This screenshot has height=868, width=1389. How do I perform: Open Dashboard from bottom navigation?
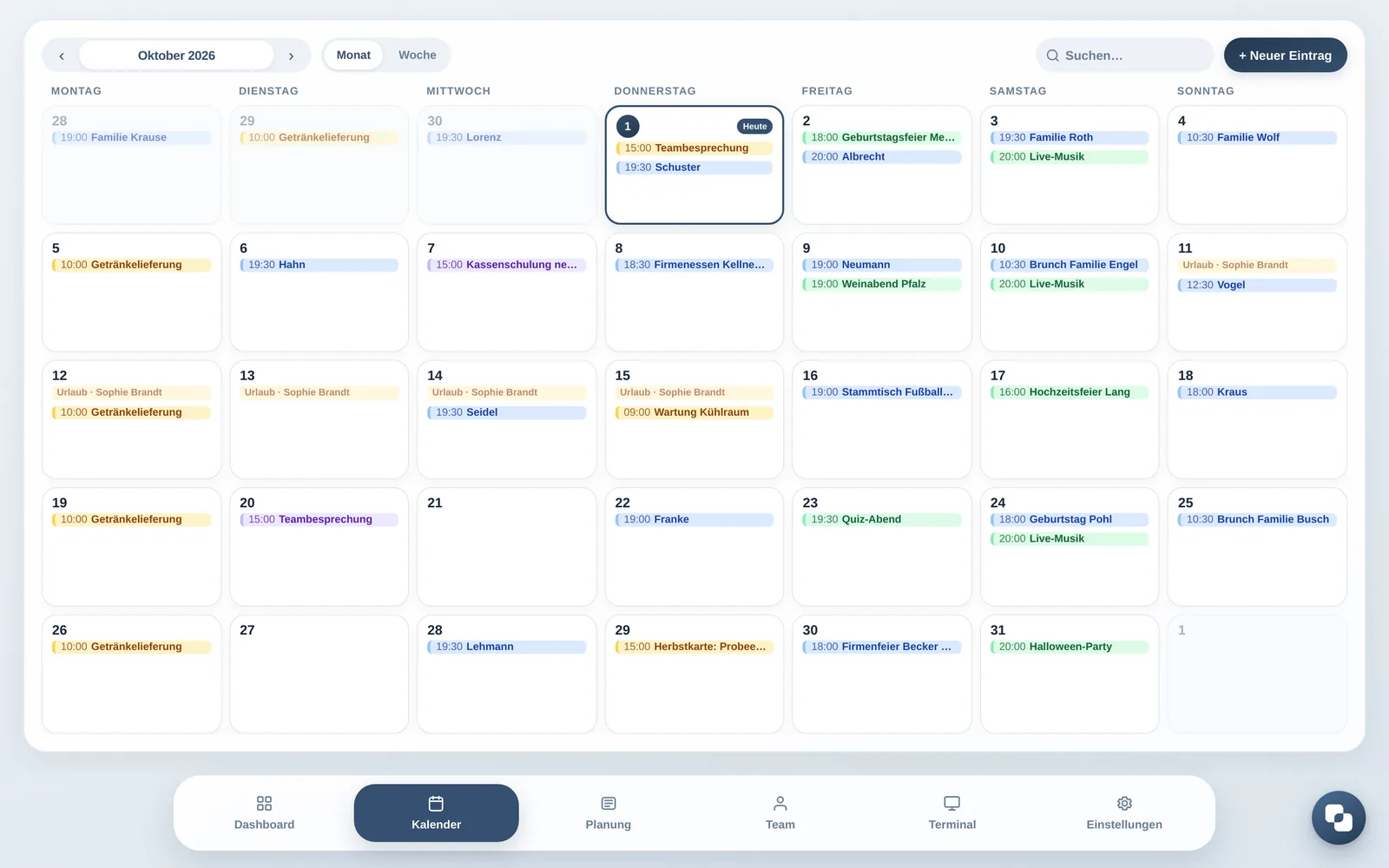click(x=264, y=813)
